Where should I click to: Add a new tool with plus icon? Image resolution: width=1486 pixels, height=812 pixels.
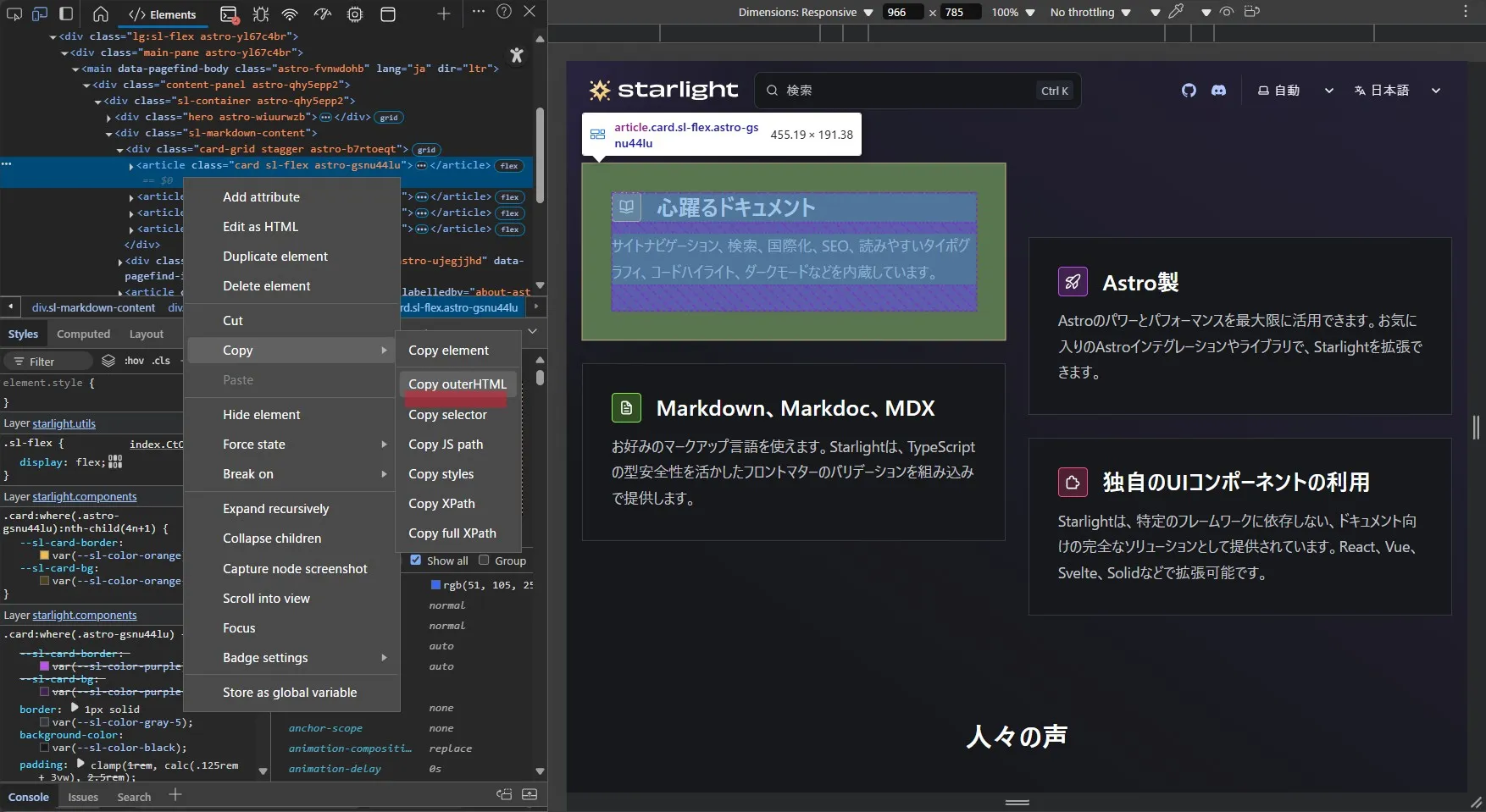[443, 14]
